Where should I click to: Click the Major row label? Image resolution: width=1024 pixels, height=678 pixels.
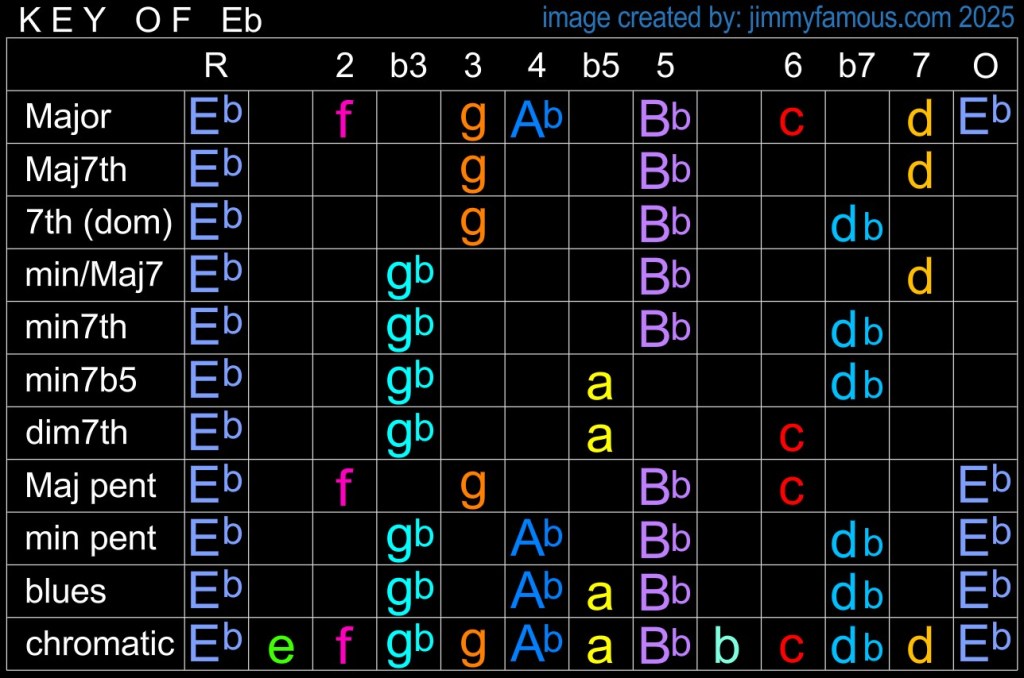coord(68,118)
